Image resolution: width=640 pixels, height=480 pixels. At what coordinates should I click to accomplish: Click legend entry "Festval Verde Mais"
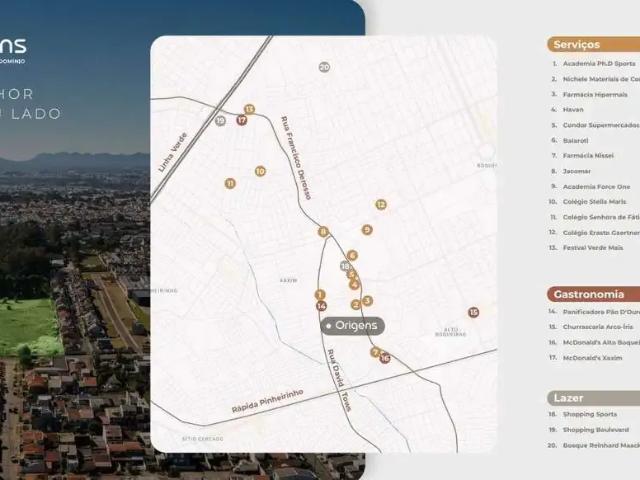tap(593, 248)
